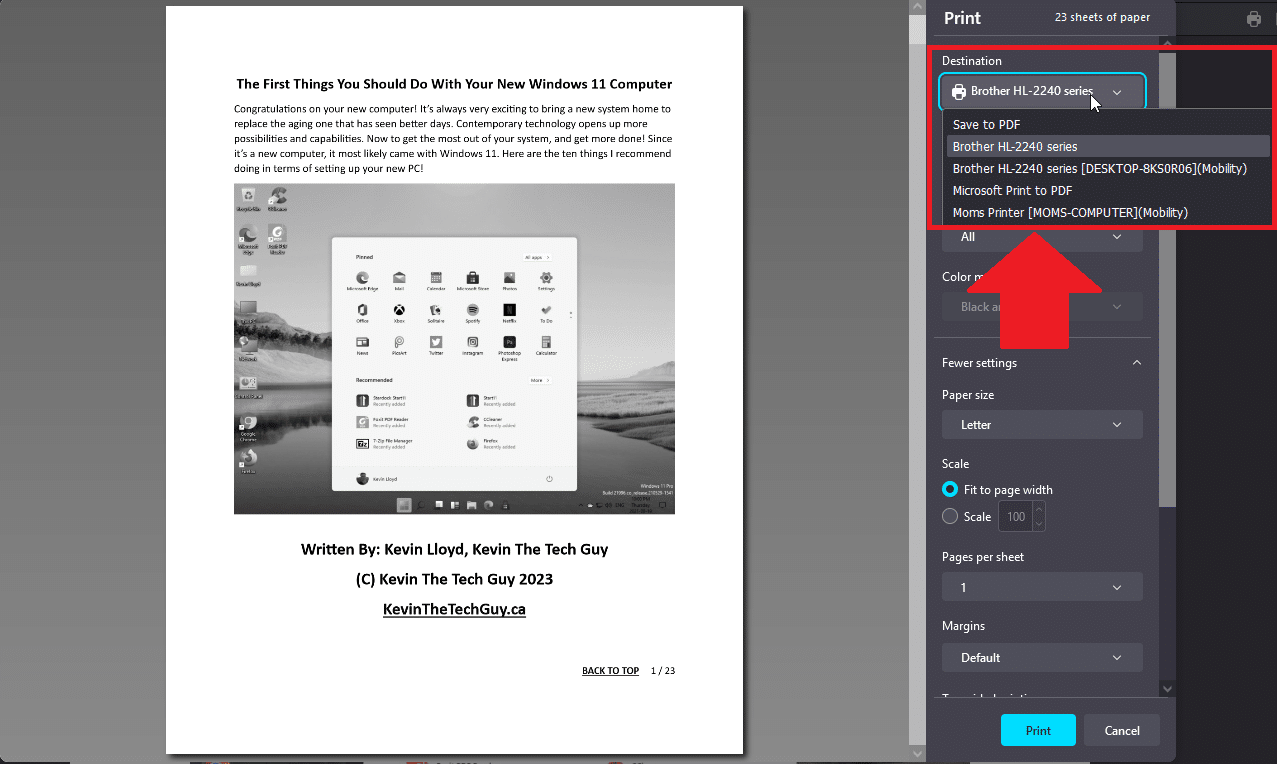Click the Windows 11 screenshot in preview
Viewport: 1277px width, 764px height.
pyautogui.click(x=454, y=348)
